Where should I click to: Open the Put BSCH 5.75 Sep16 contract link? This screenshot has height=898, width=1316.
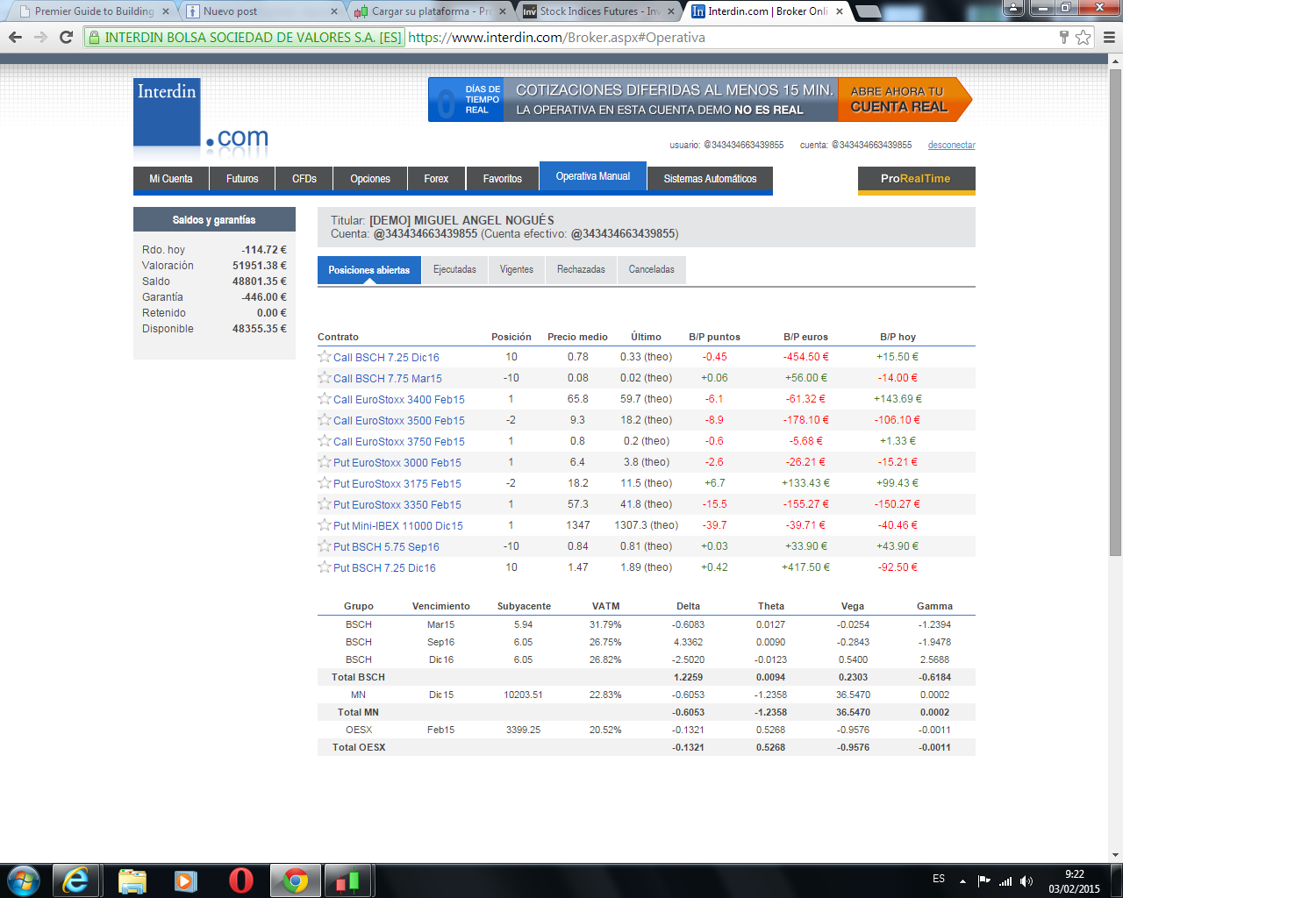tap(386, 547)
